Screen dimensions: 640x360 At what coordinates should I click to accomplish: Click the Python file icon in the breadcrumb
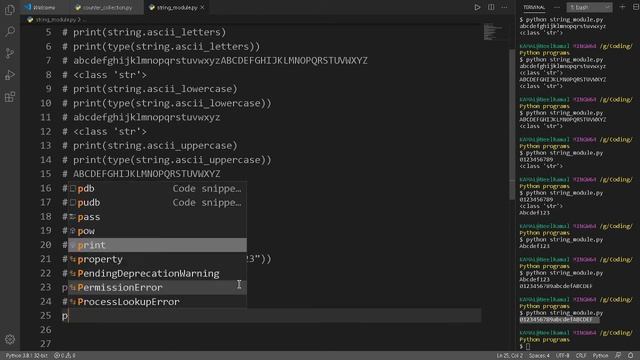[30, 19]
